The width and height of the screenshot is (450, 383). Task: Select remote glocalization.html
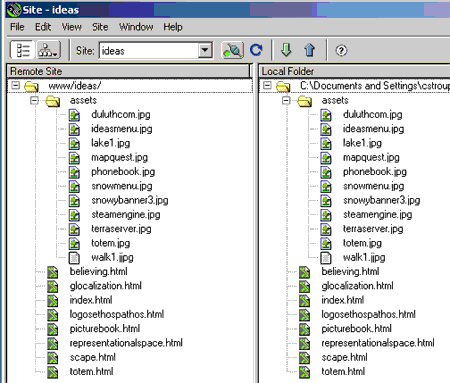click(105, 286)
